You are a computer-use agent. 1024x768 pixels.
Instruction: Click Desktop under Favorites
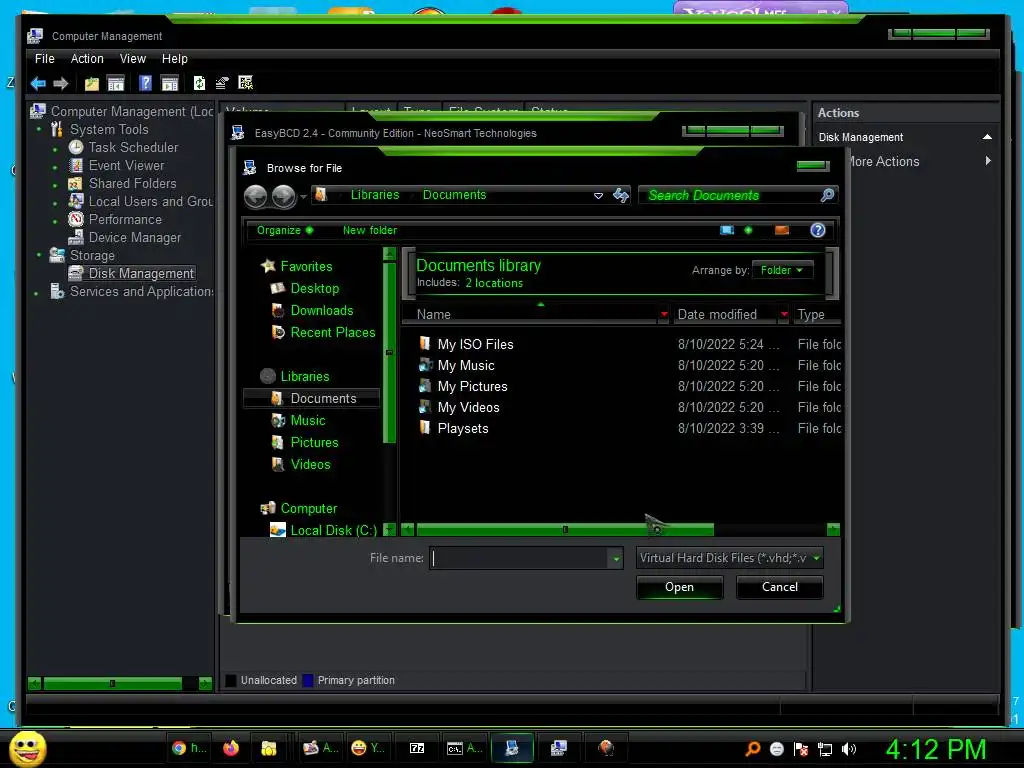coord(314,288)
